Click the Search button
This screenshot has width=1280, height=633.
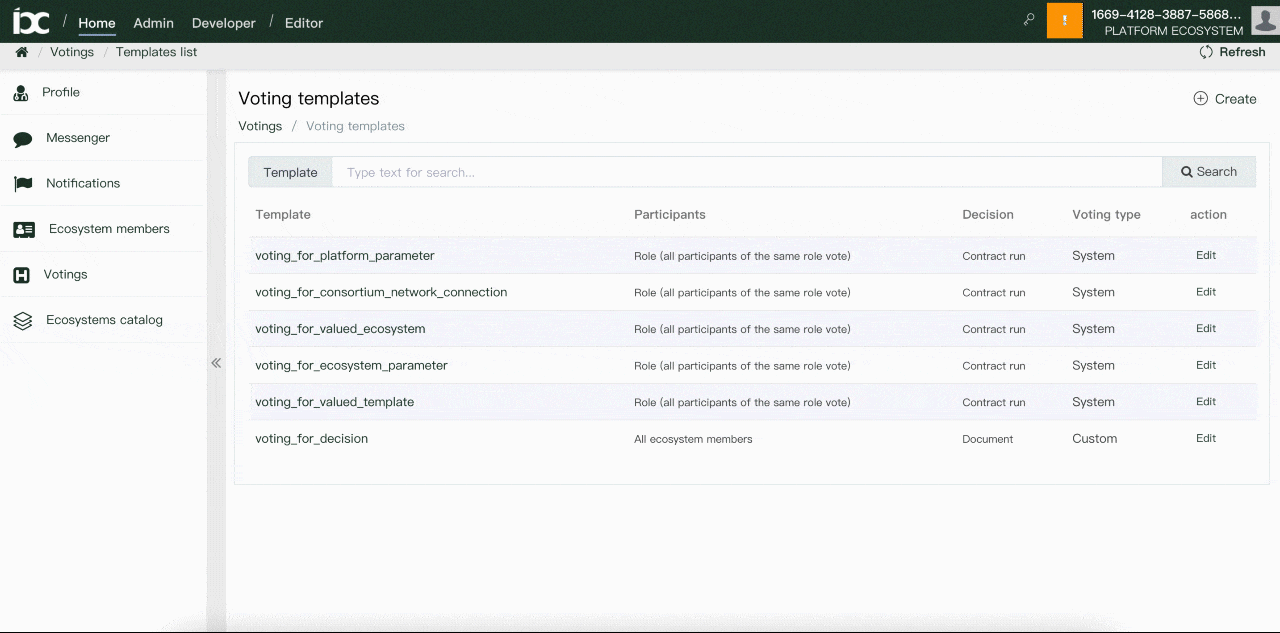point(1208,172)
